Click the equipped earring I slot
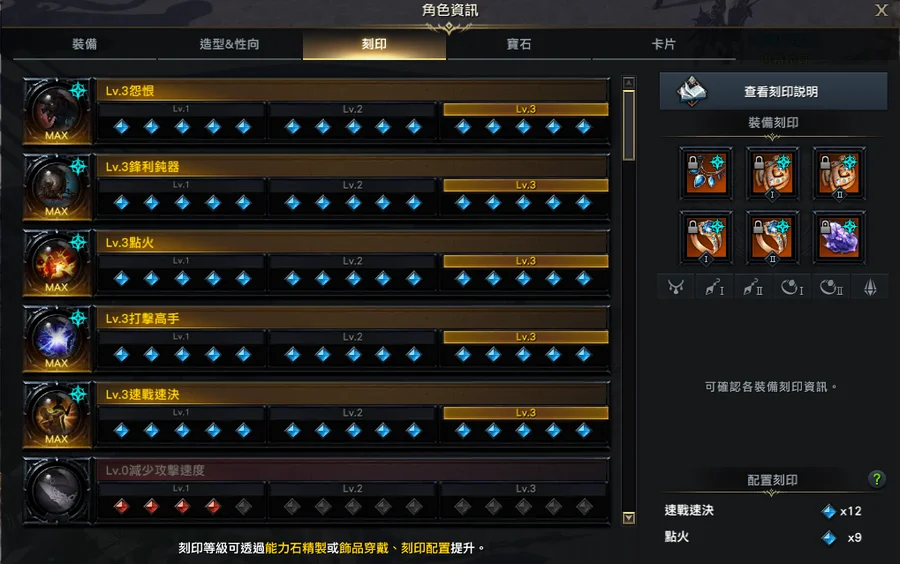 pos(772,173)
